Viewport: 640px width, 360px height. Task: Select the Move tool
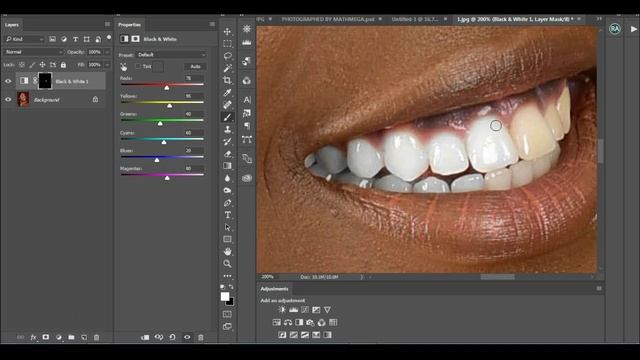[x=227, y=31]
